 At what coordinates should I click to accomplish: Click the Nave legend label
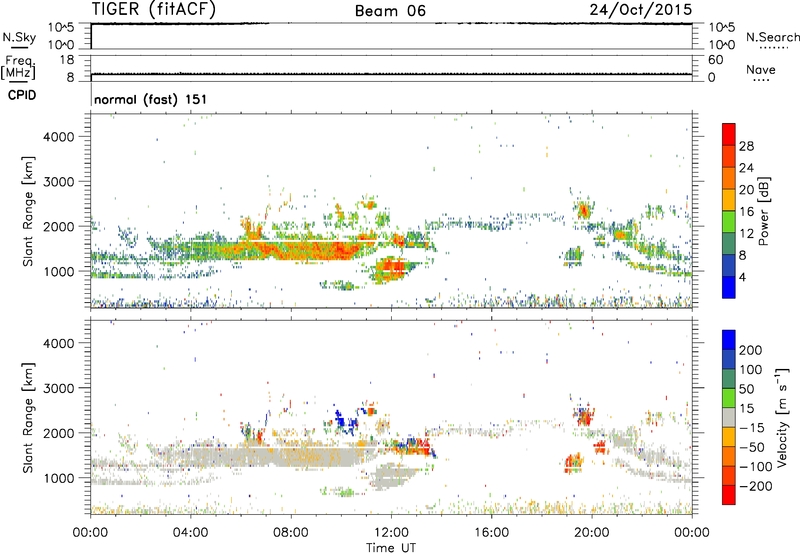click(761, 70)
